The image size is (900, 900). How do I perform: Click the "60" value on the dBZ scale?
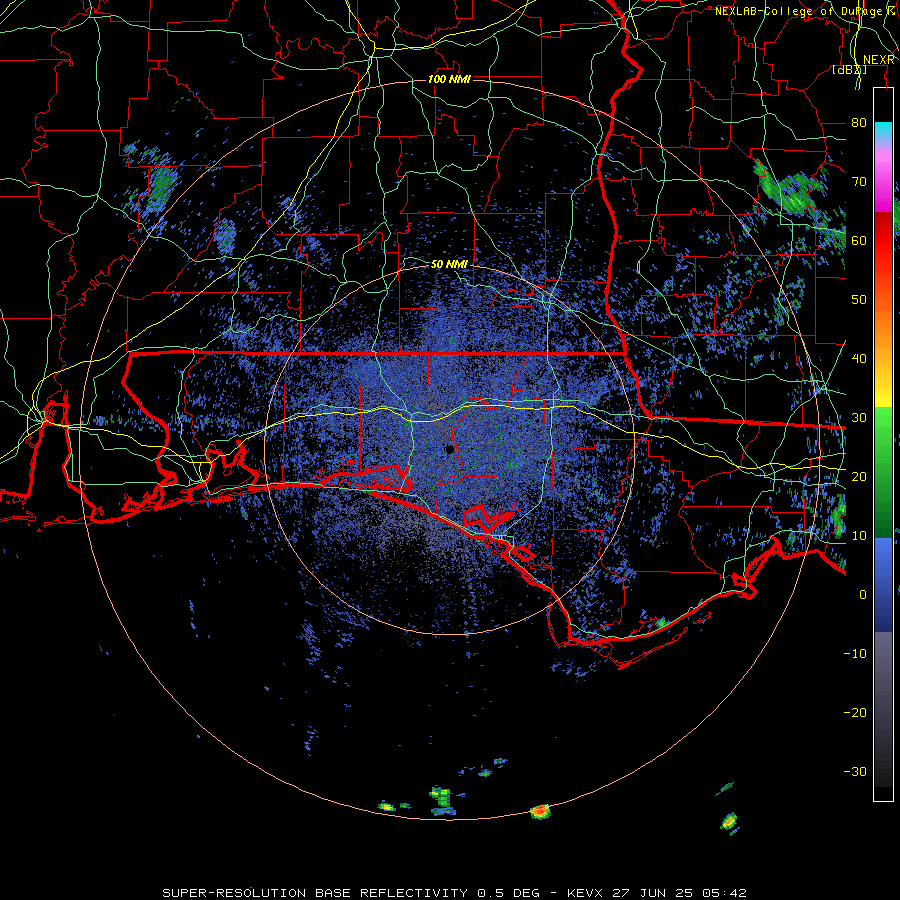[859, 240]
